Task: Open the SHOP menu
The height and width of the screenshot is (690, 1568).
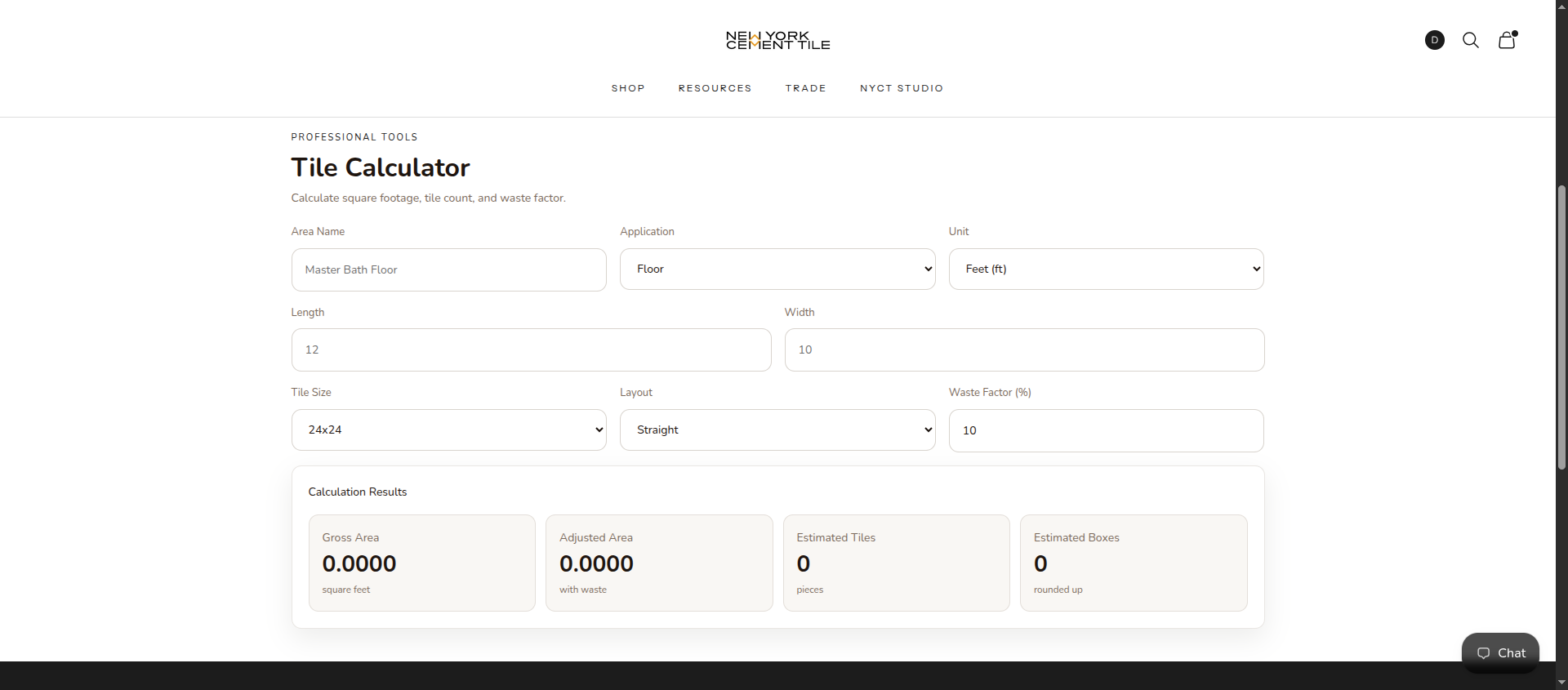Action: click(x=628, y=88)
